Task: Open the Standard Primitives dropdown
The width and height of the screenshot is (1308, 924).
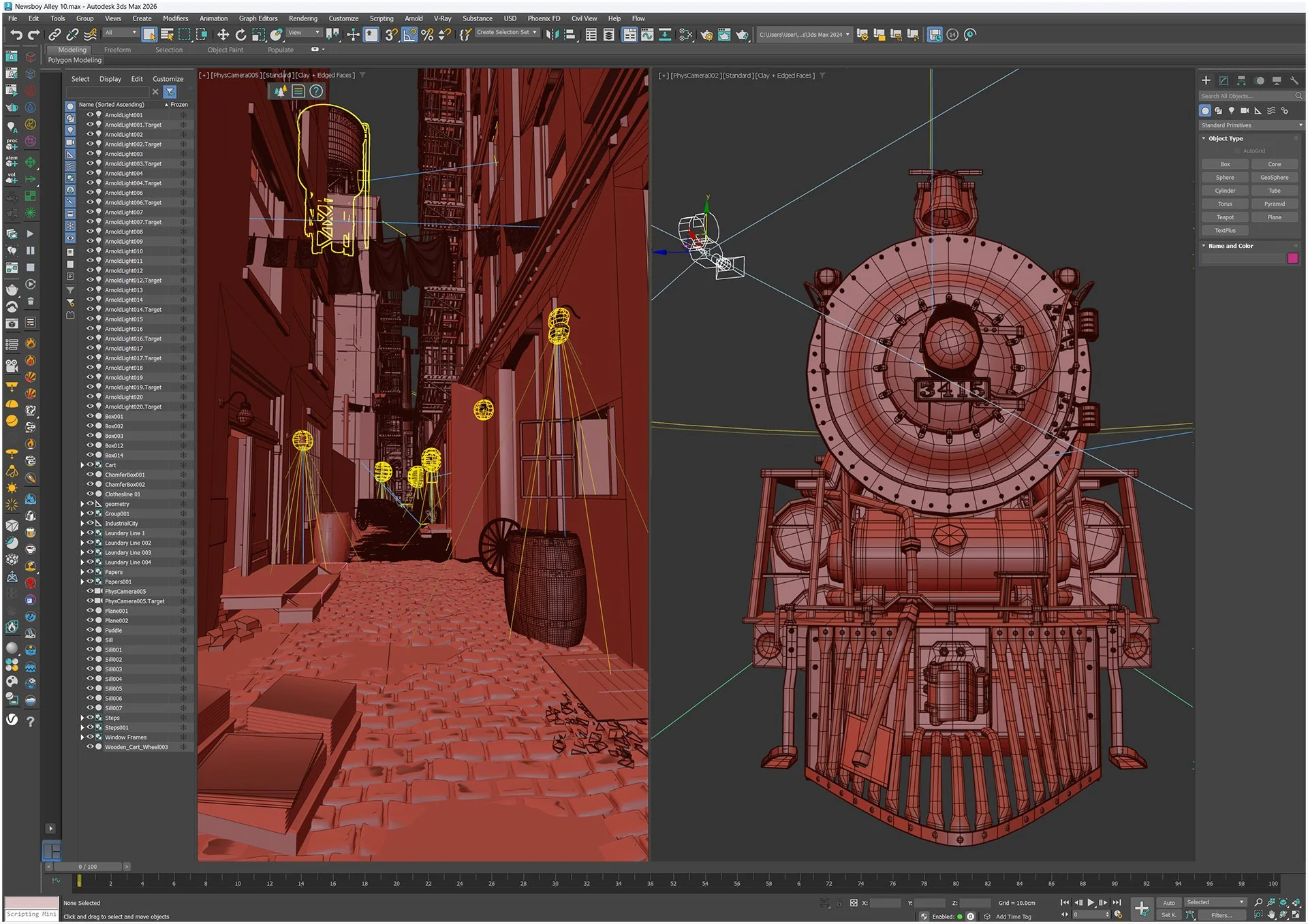Action: tap(1250, 125)
